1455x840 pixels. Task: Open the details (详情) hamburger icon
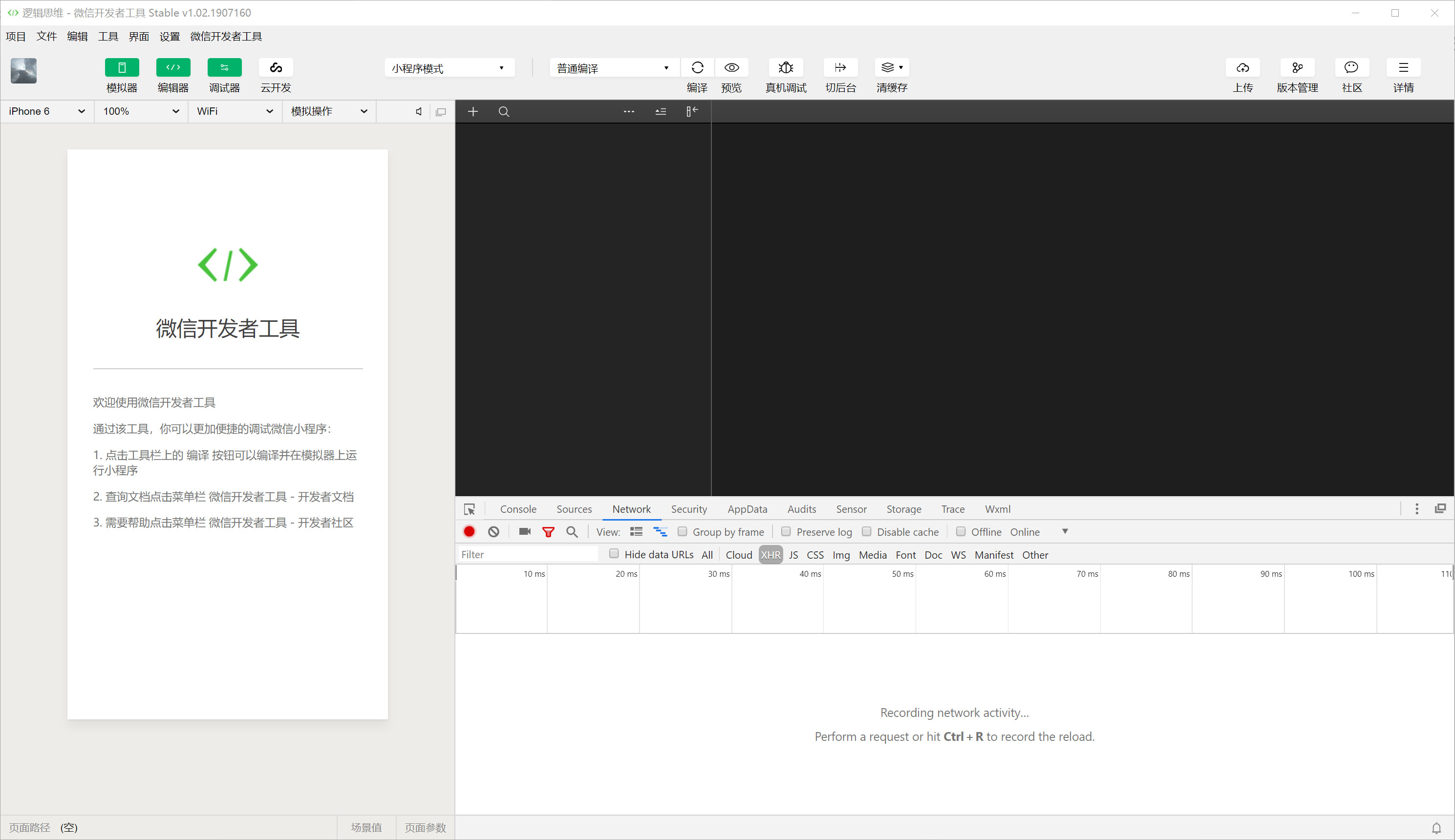point(1403,67)
